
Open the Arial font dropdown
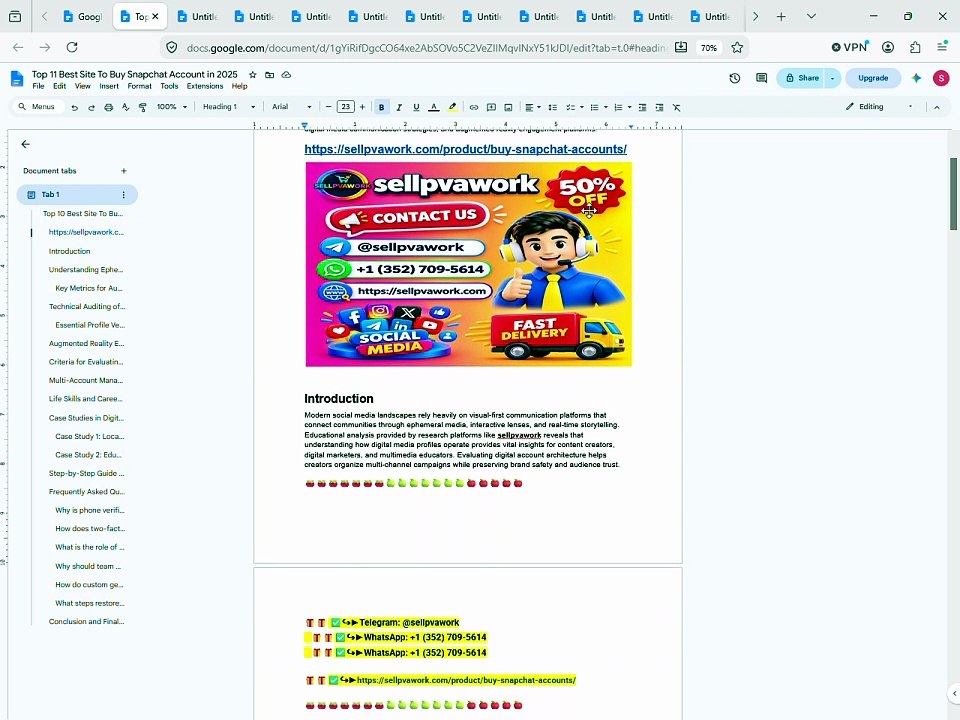pyautogui.click(x=291, y=107)
